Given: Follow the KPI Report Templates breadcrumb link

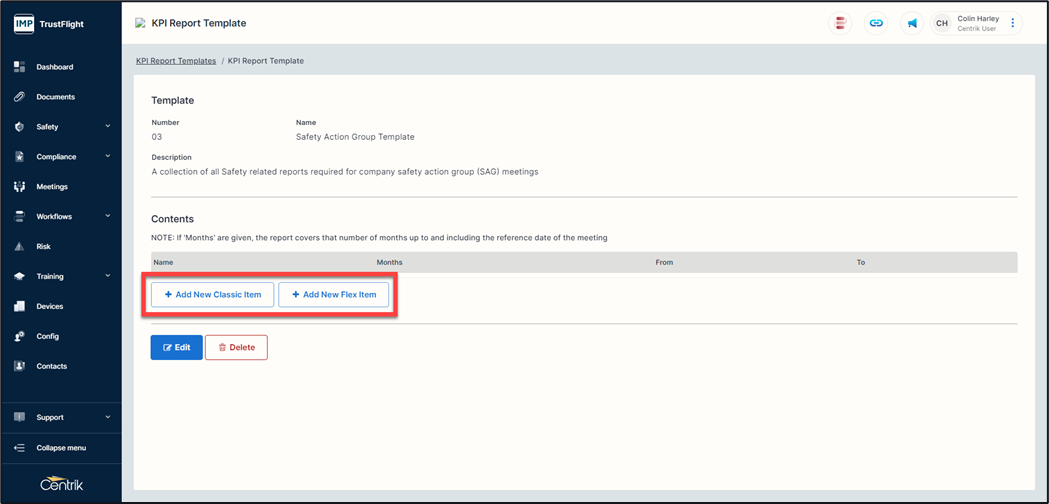Looking at the screenshot, I should coord(176,61).
